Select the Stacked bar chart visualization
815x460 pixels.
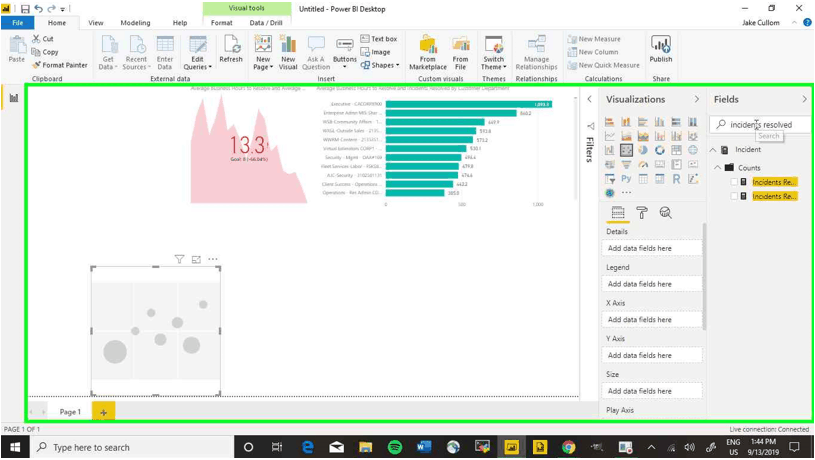pyautogui.click(x=610, y=122)
